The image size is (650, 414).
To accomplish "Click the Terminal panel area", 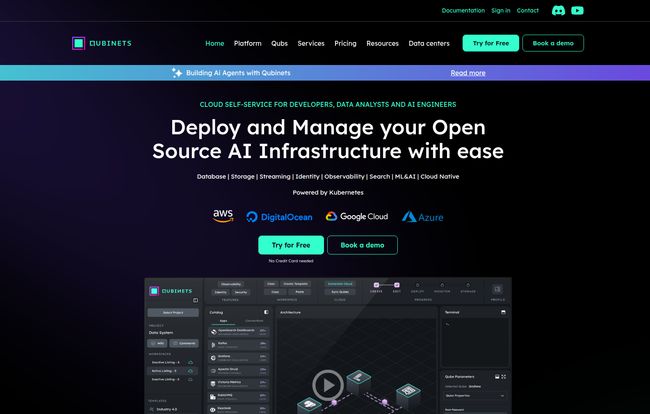I will 475,342.
